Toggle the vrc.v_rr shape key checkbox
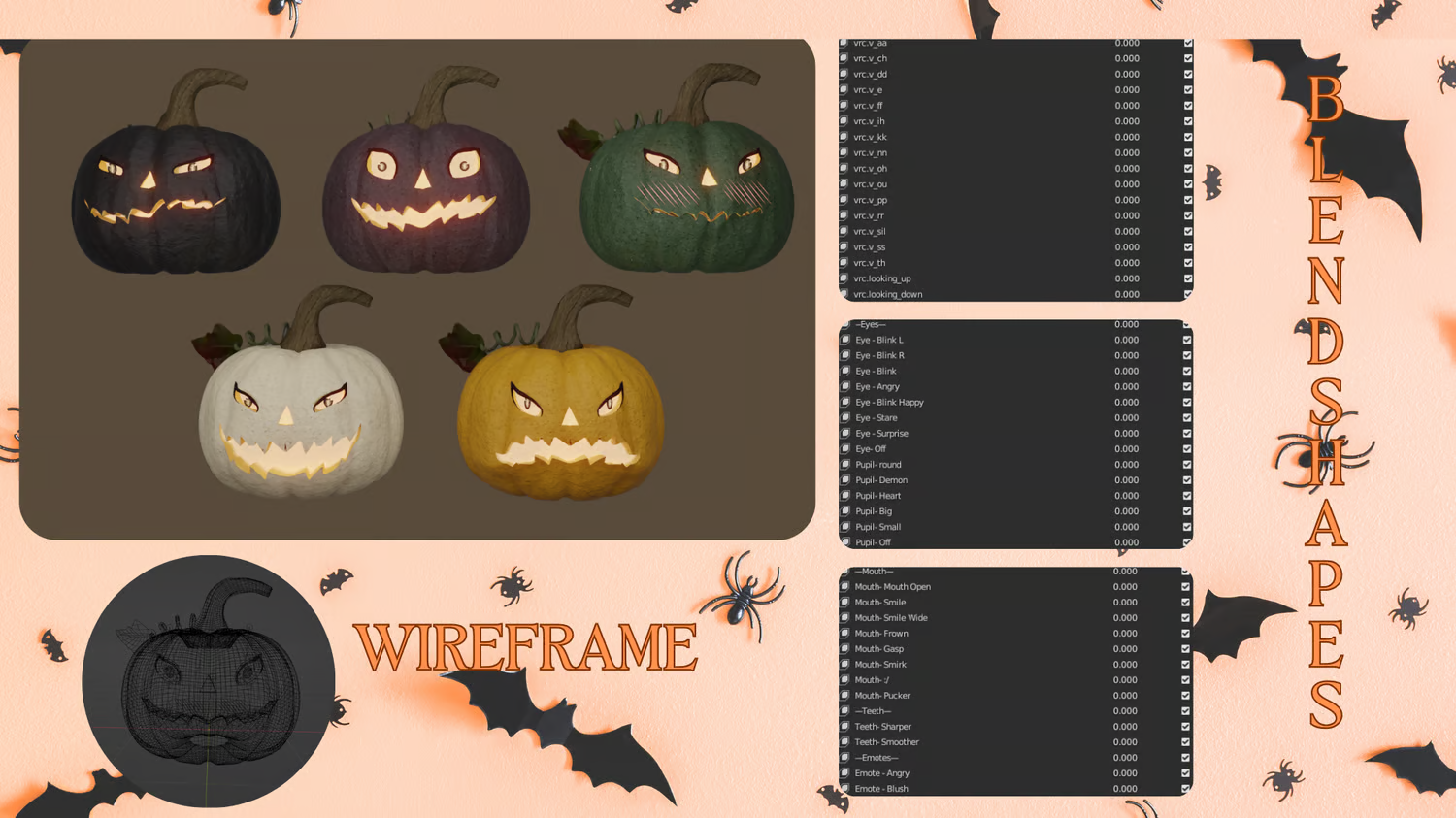 tap(1188, 215)
